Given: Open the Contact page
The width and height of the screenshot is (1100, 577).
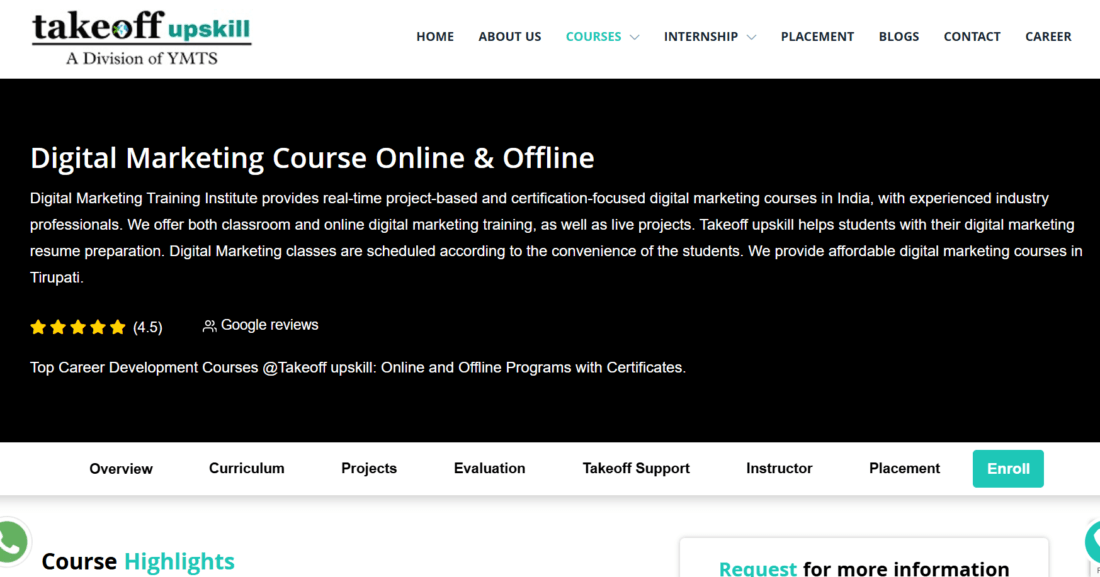Looking at the screenshot, I should point(971,36).
